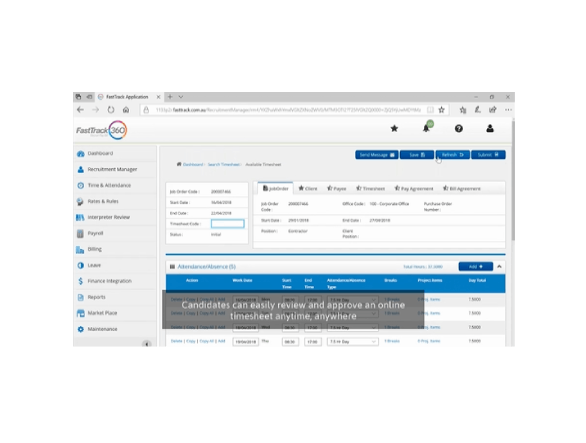Image resolution: width=586 pixels, height=443 pixels.
Task: Click the Attendance/Absence (5) section title
Action: coord(206,267)
